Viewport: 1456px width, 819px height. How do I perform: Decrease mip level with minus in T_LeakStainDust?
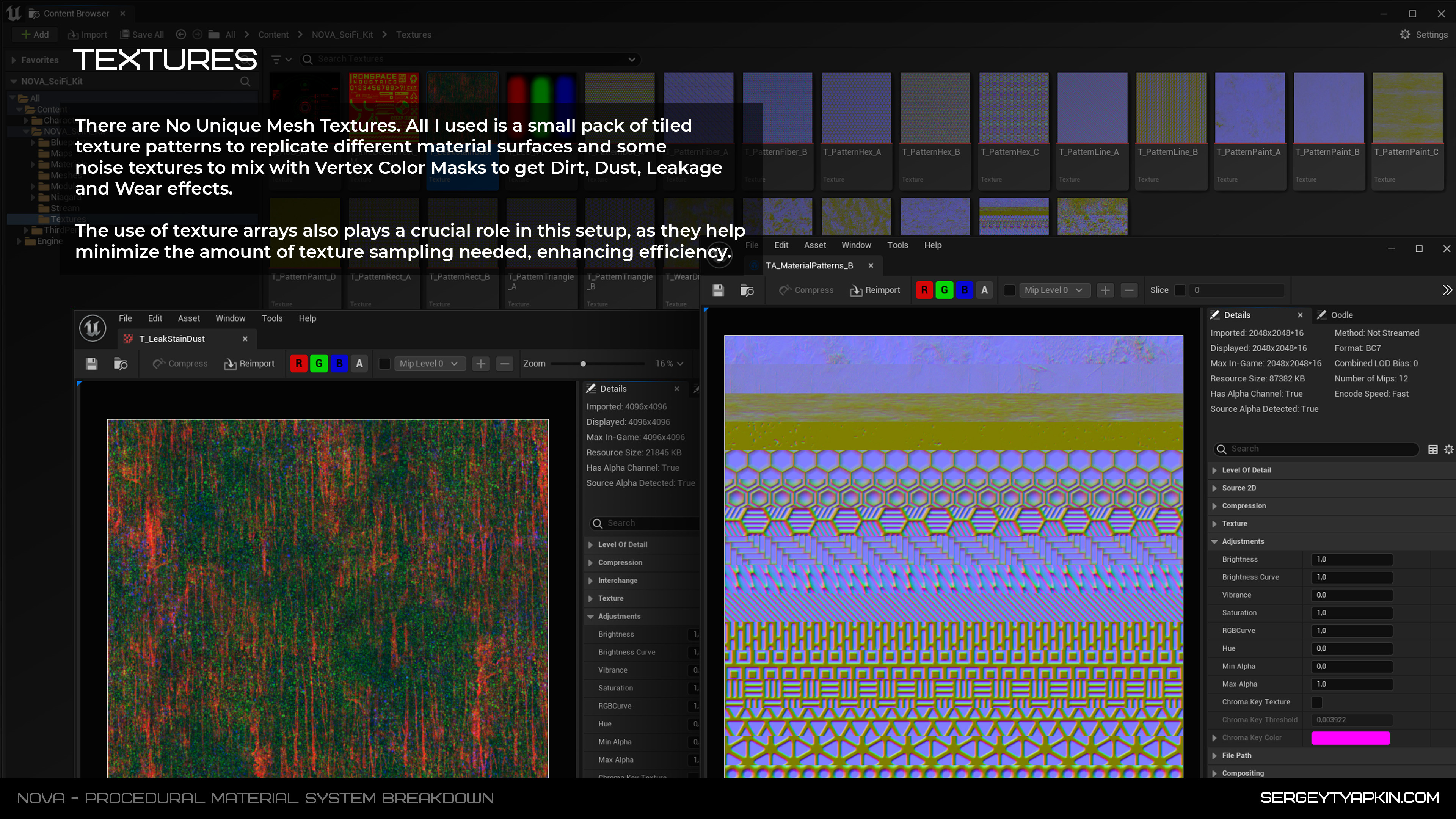coord(505,364)
